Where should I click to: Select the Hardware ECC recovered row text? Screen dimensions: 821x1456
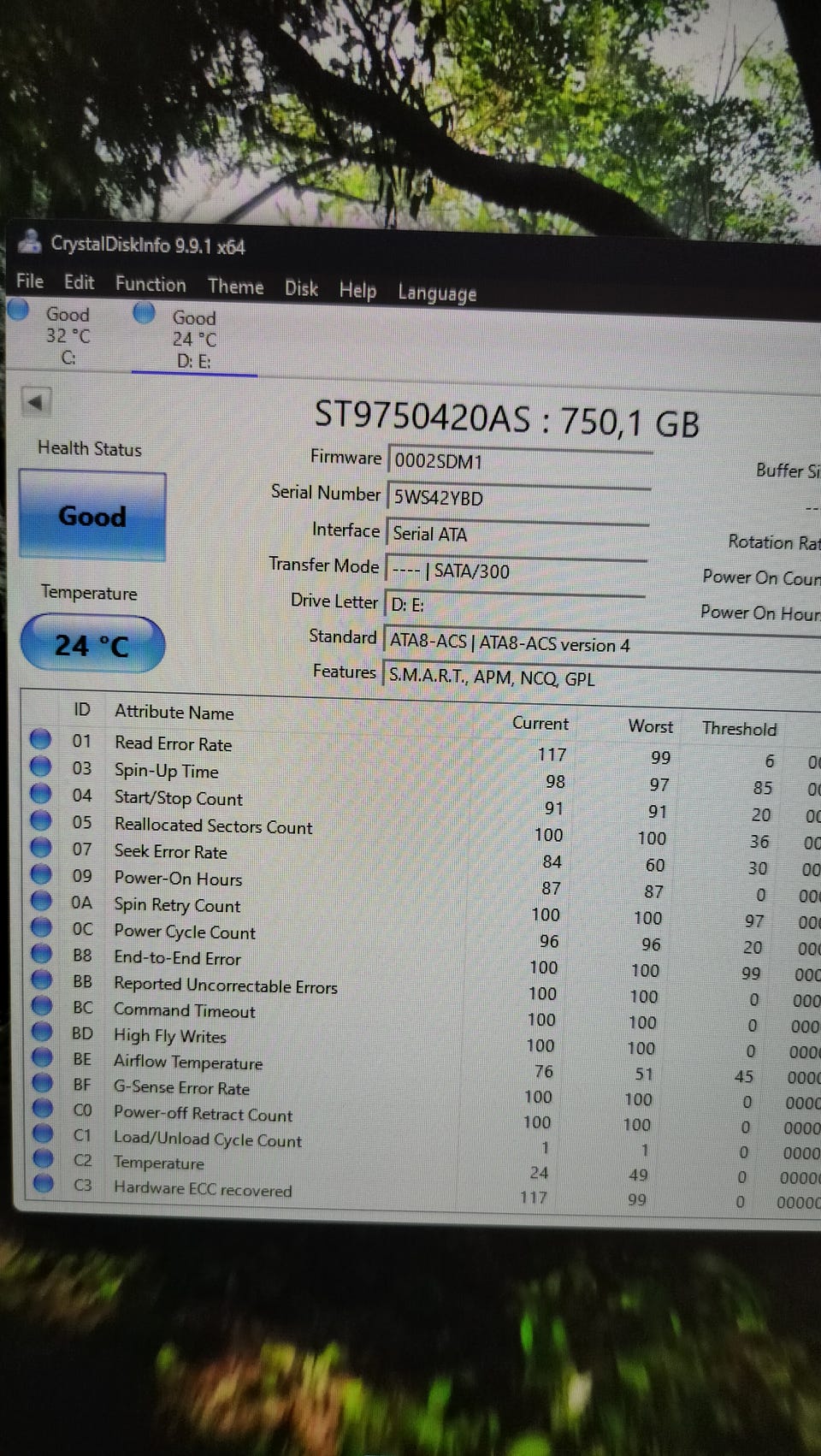[x=203, y=1189]
